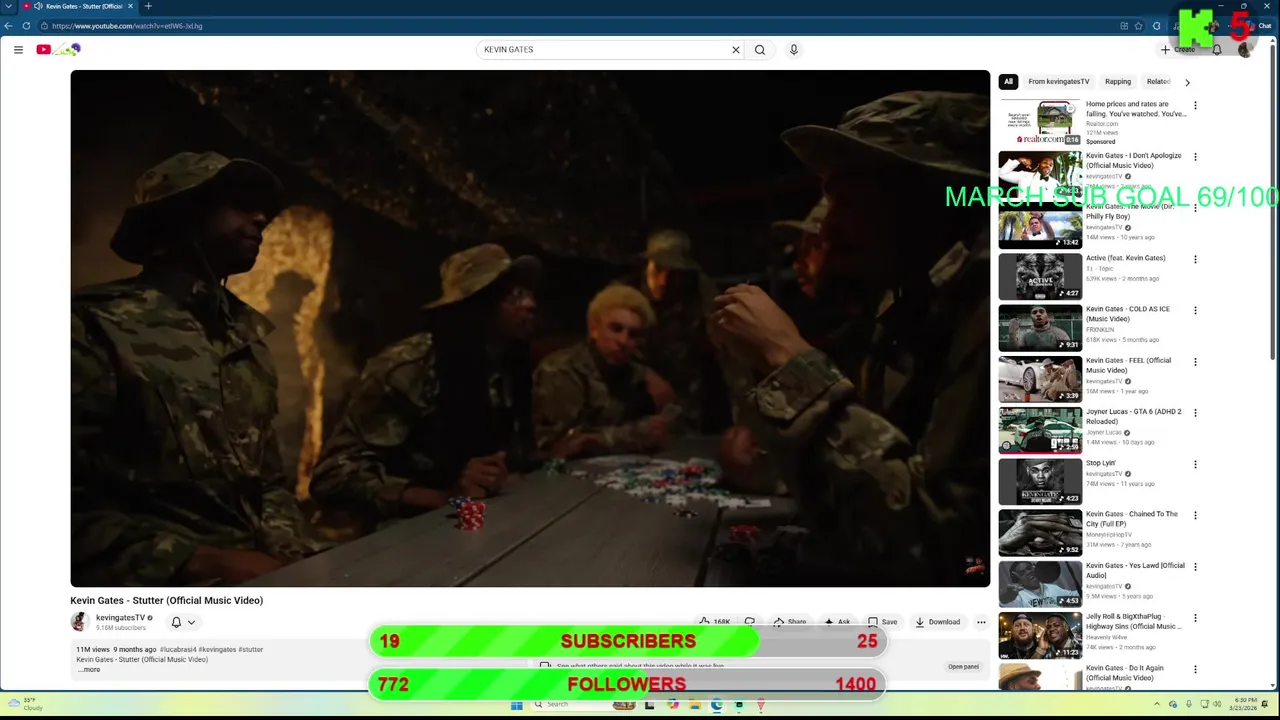This screenshot has height=720, width=1280.
Task: Reload the page with the refresh icon
Action: [26, 26]
